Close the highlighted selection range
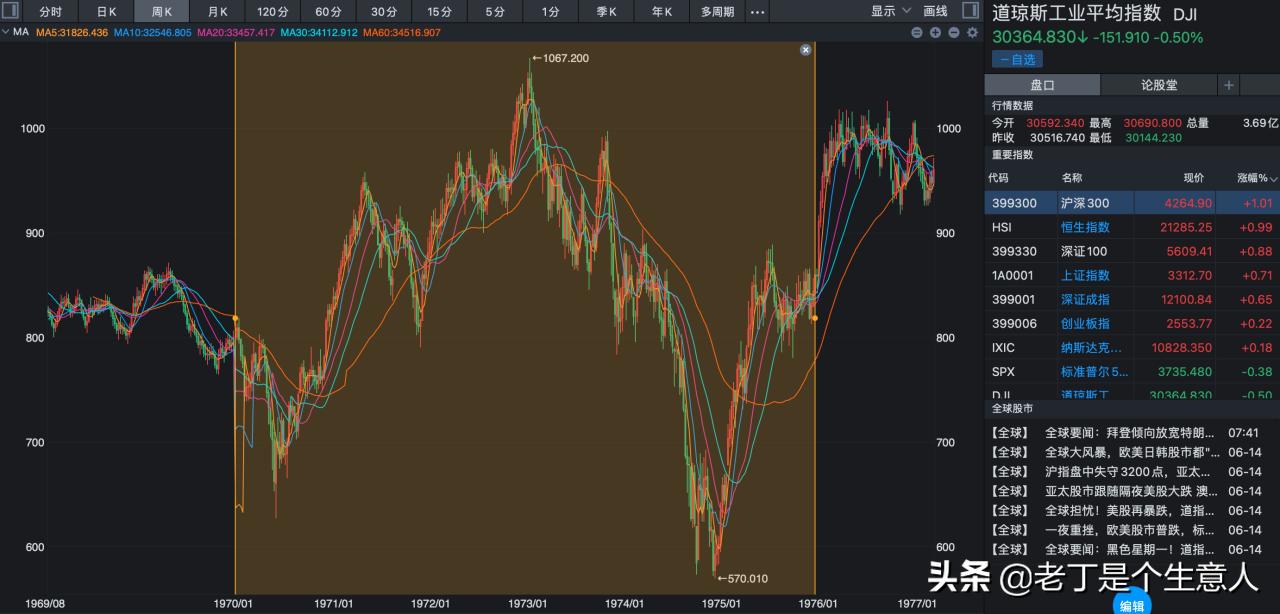The height and width of the screenshot is (614, 1280). click(x=806, y=49)
